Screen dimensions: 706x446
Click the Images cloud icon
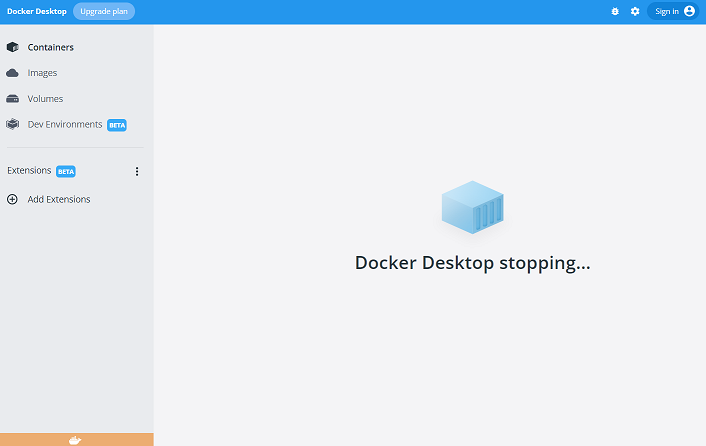13,73
